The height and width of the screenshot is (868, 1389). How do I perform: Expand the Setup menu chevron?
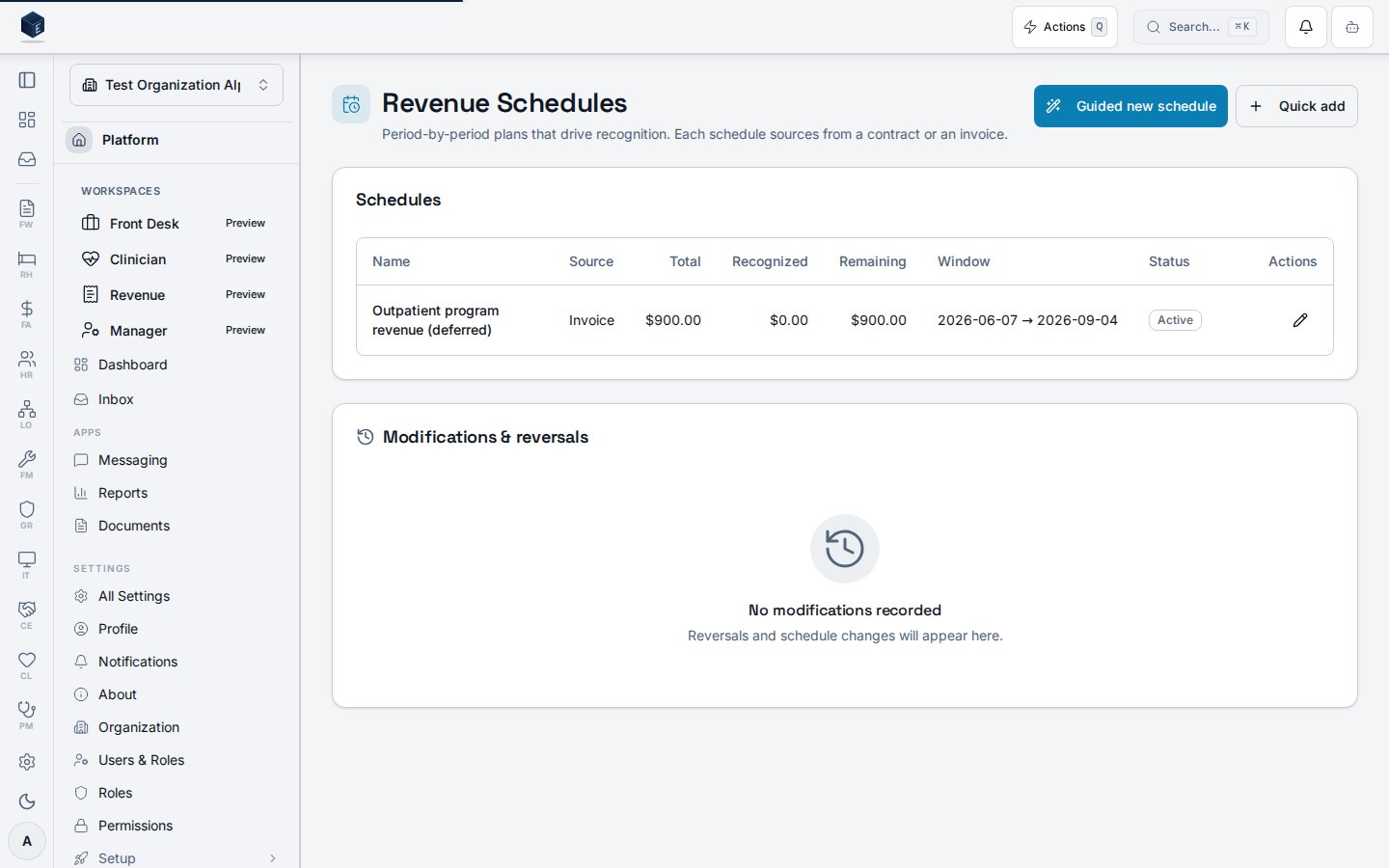tap(273, 858)
